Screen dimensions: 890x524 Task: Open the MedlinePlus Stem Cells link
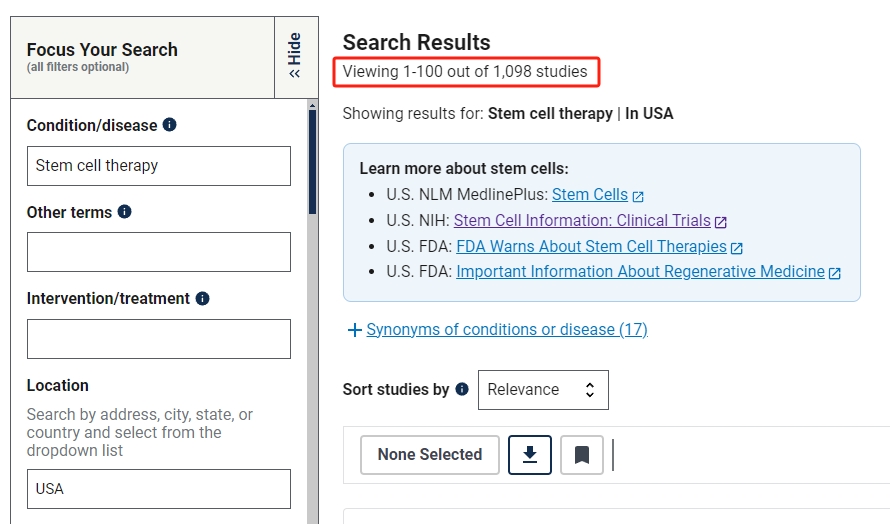pyautogui.click(x=590, y=195)
